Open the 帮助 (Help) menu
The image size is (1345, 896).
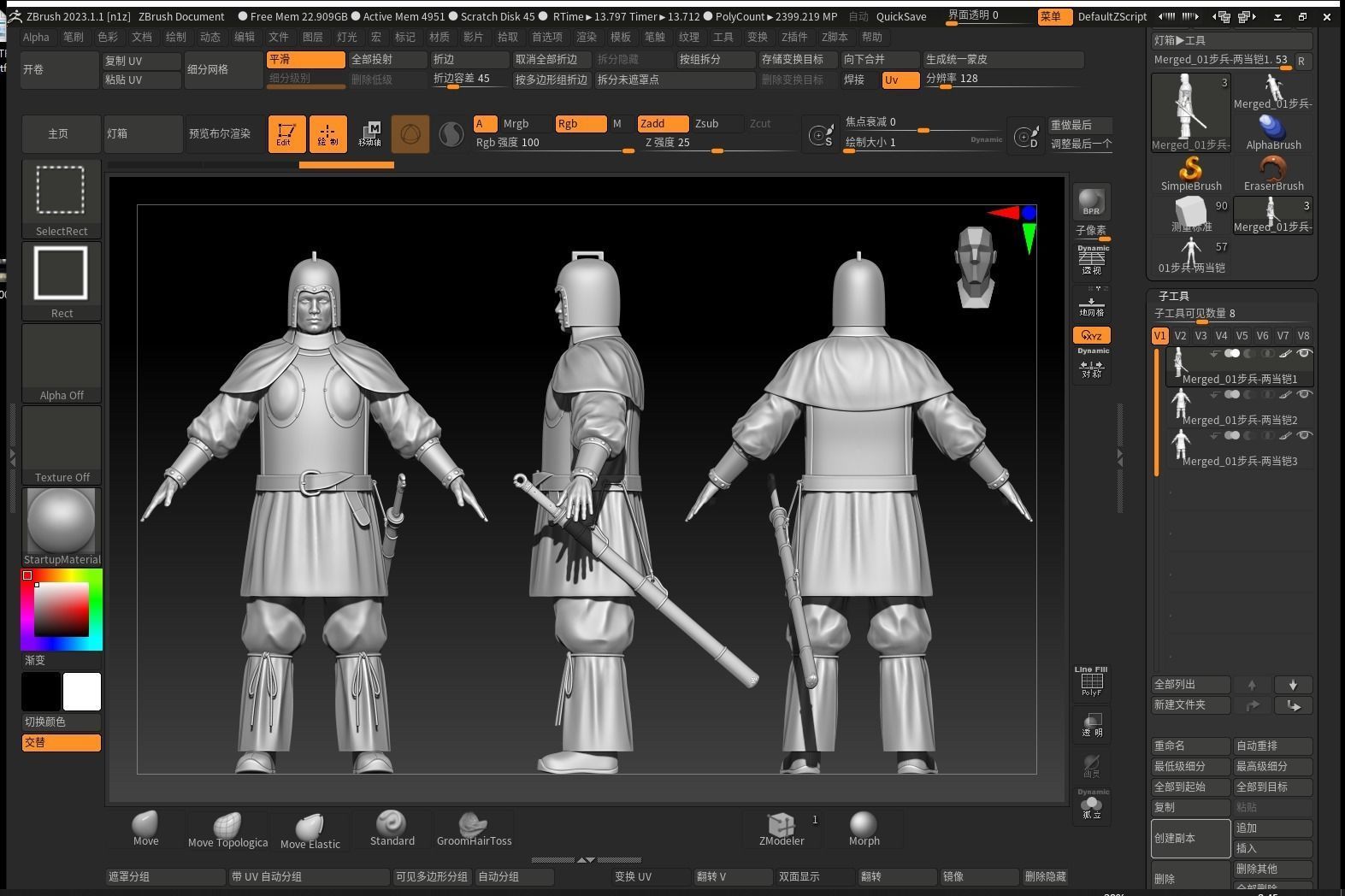click(x=872, y=37)
